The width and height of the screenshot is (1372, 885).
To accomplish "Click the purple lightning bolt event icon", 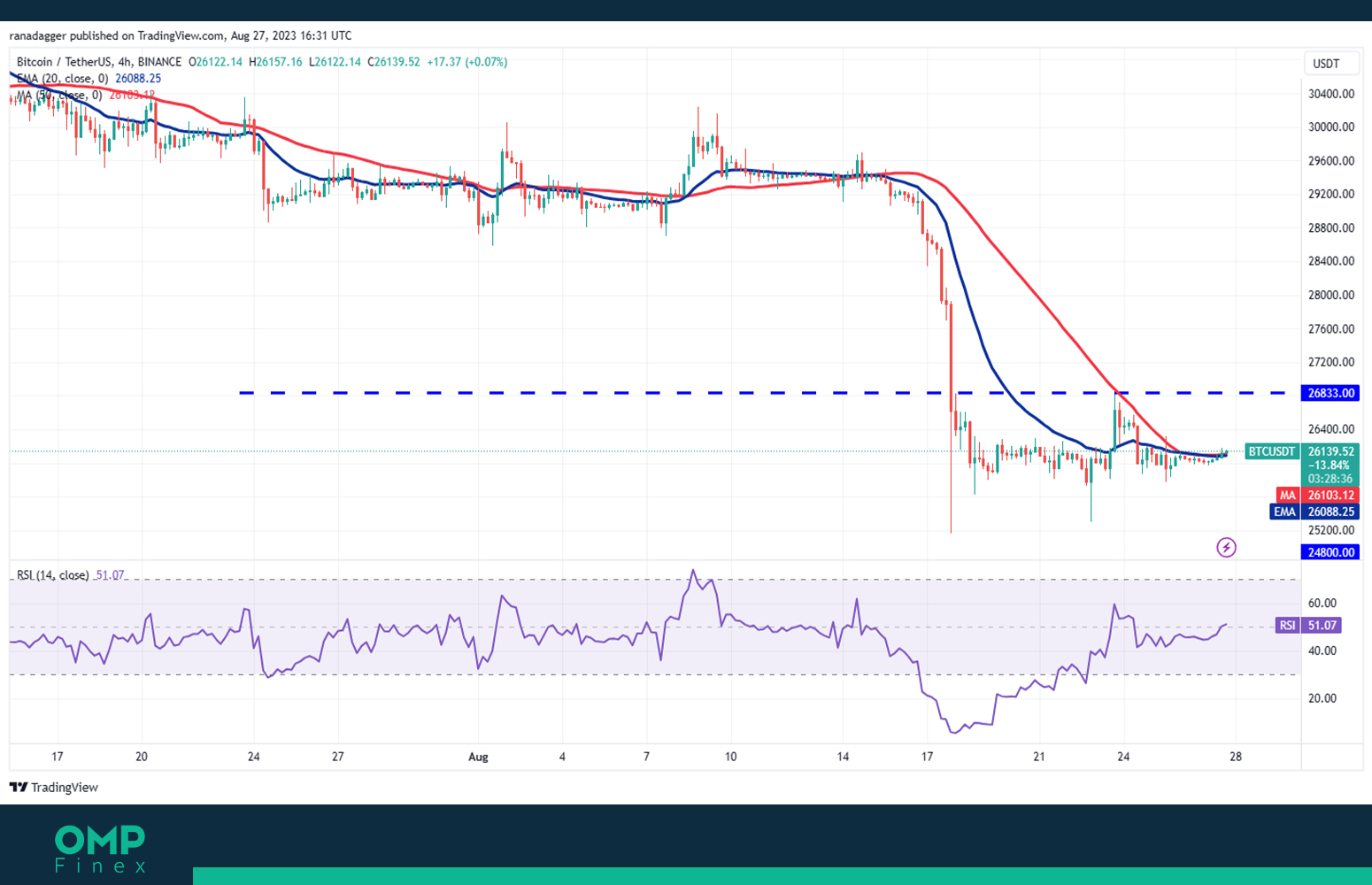I will tap(1226, 547).
